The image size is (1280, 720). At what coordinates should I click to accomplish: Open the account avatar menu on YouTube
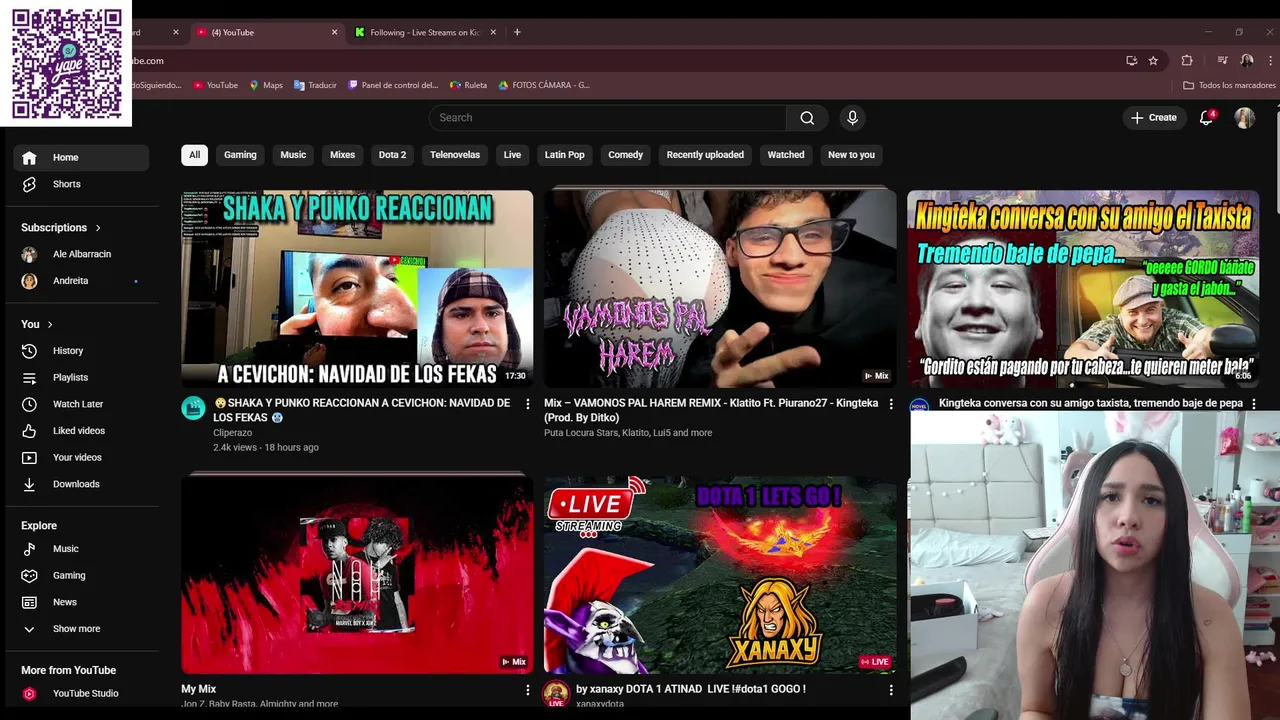(x=1244, y=118)
